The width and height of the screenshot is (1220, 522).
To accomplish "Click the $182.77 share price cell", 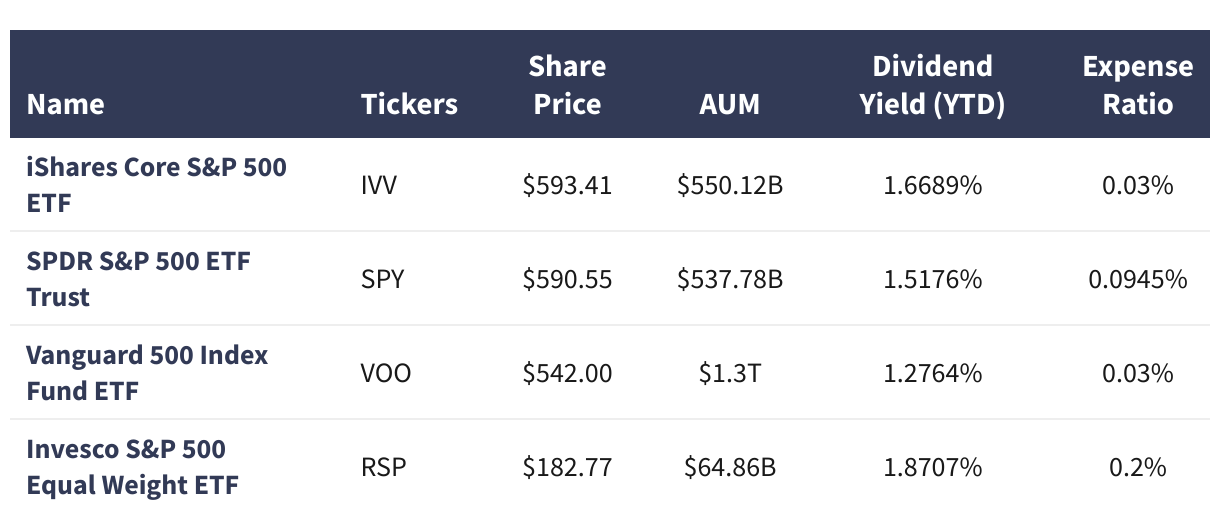I will (x=567, y=468).
